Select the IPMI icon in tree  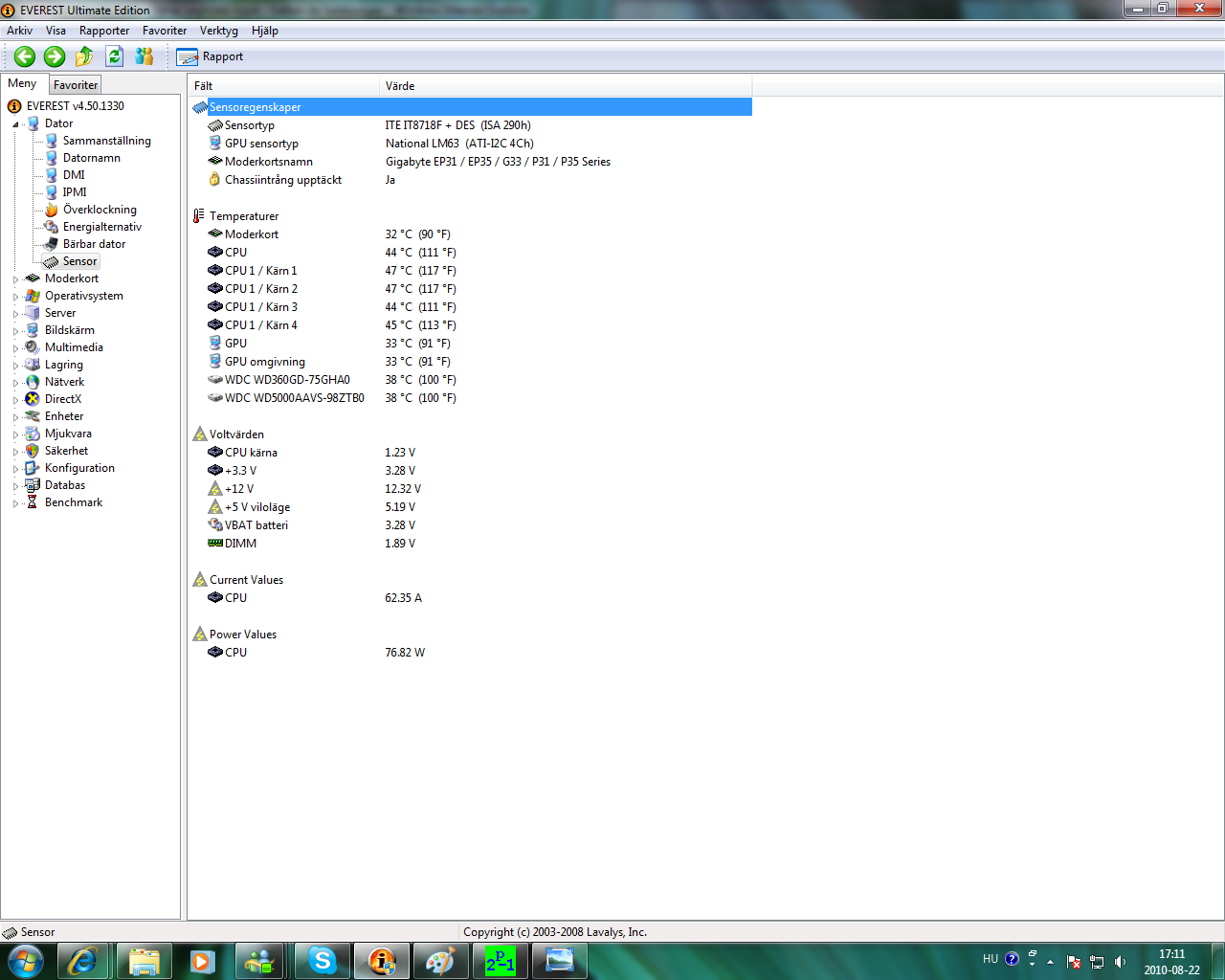pos(52,192)
